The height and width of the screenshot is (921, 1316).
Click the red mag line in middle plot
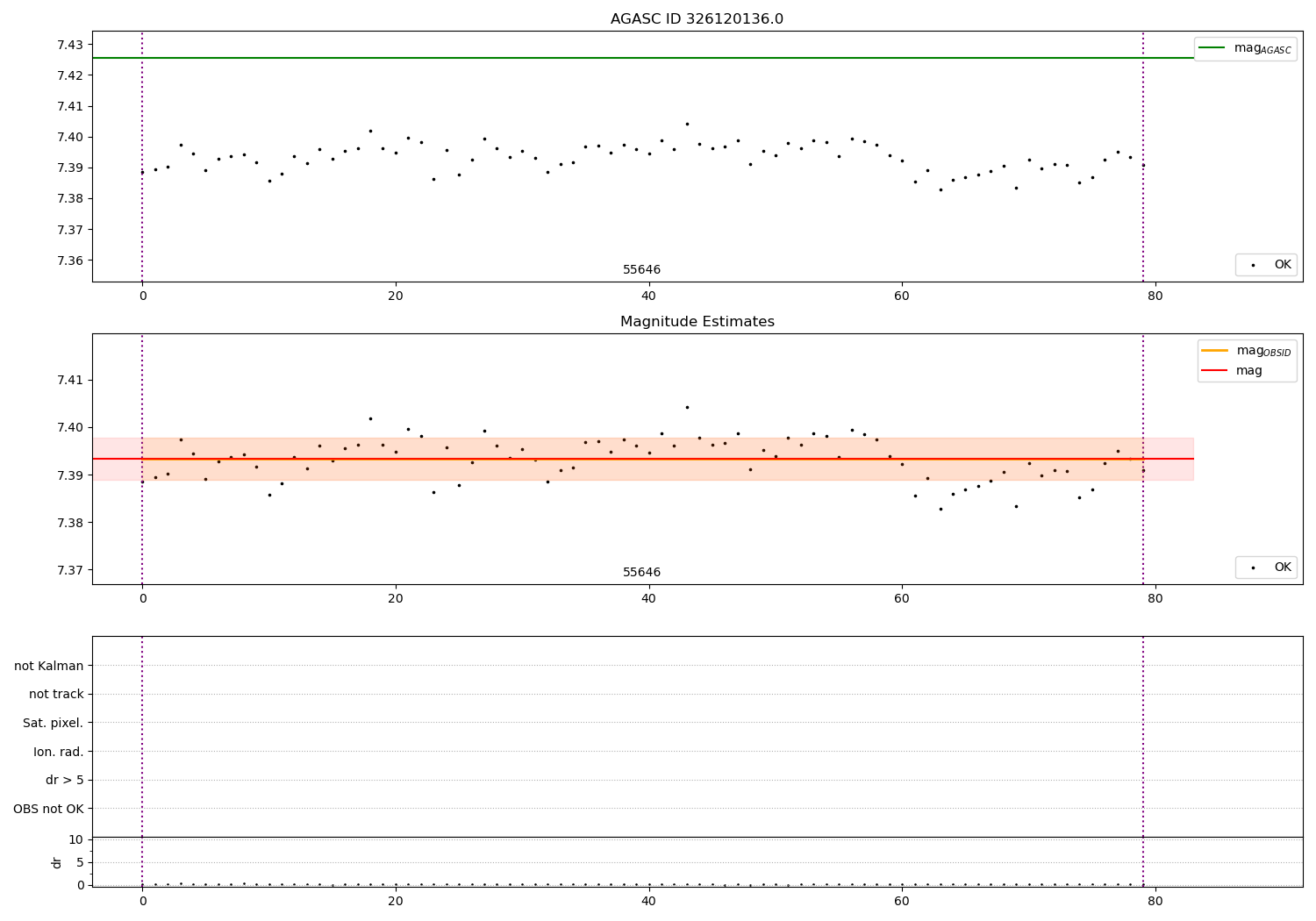click(643, 459)
